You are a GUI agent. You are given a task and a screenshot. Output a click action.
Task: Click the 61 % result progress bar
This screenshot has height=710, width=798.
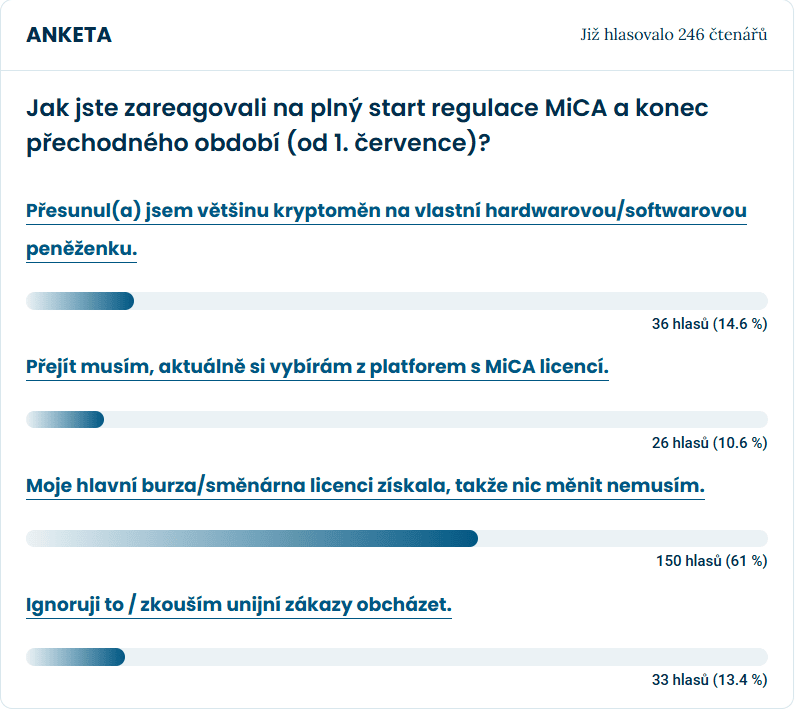397,538
